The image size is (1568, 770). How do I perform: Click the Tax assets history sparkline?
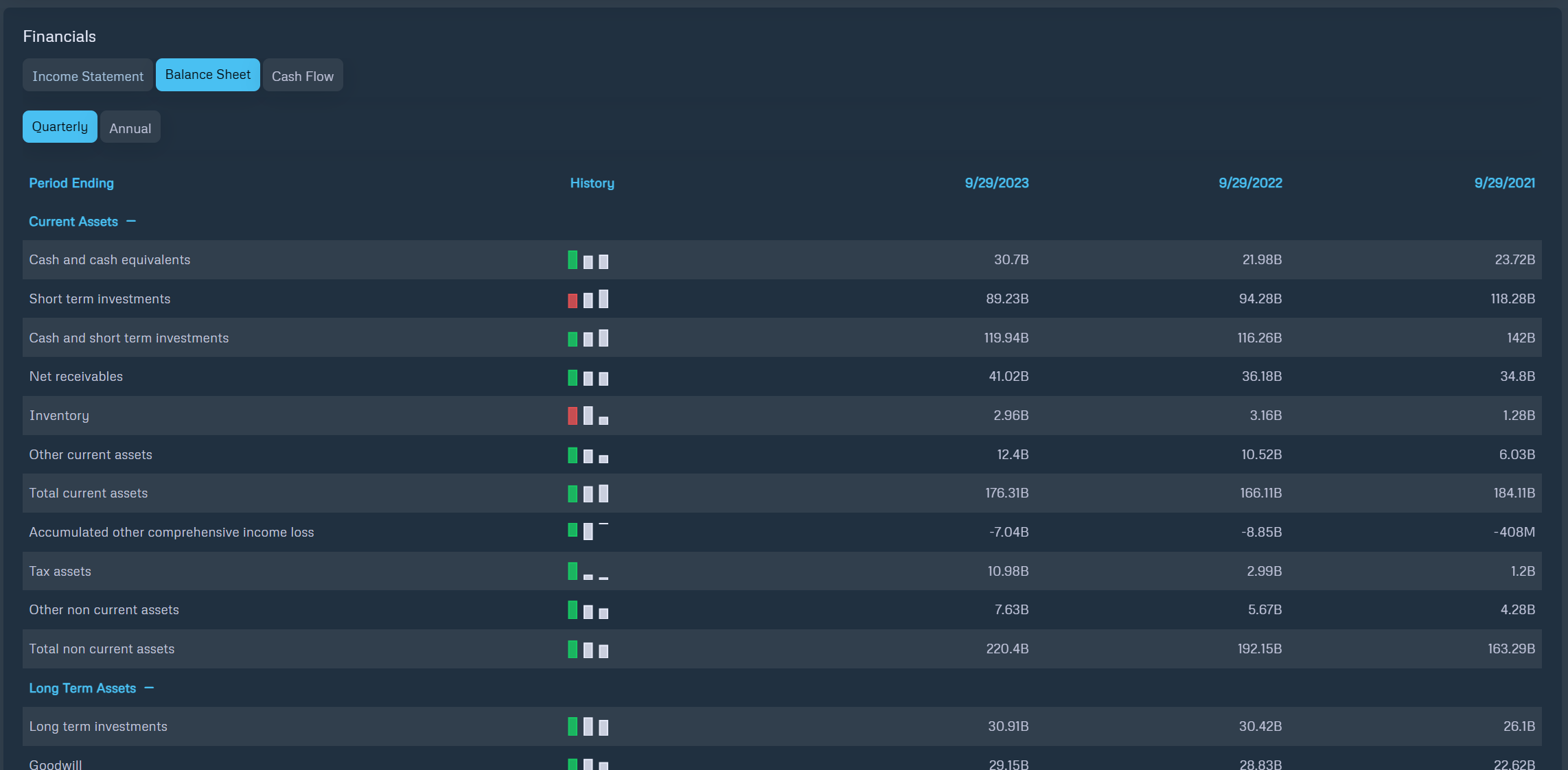pos(588,571)
